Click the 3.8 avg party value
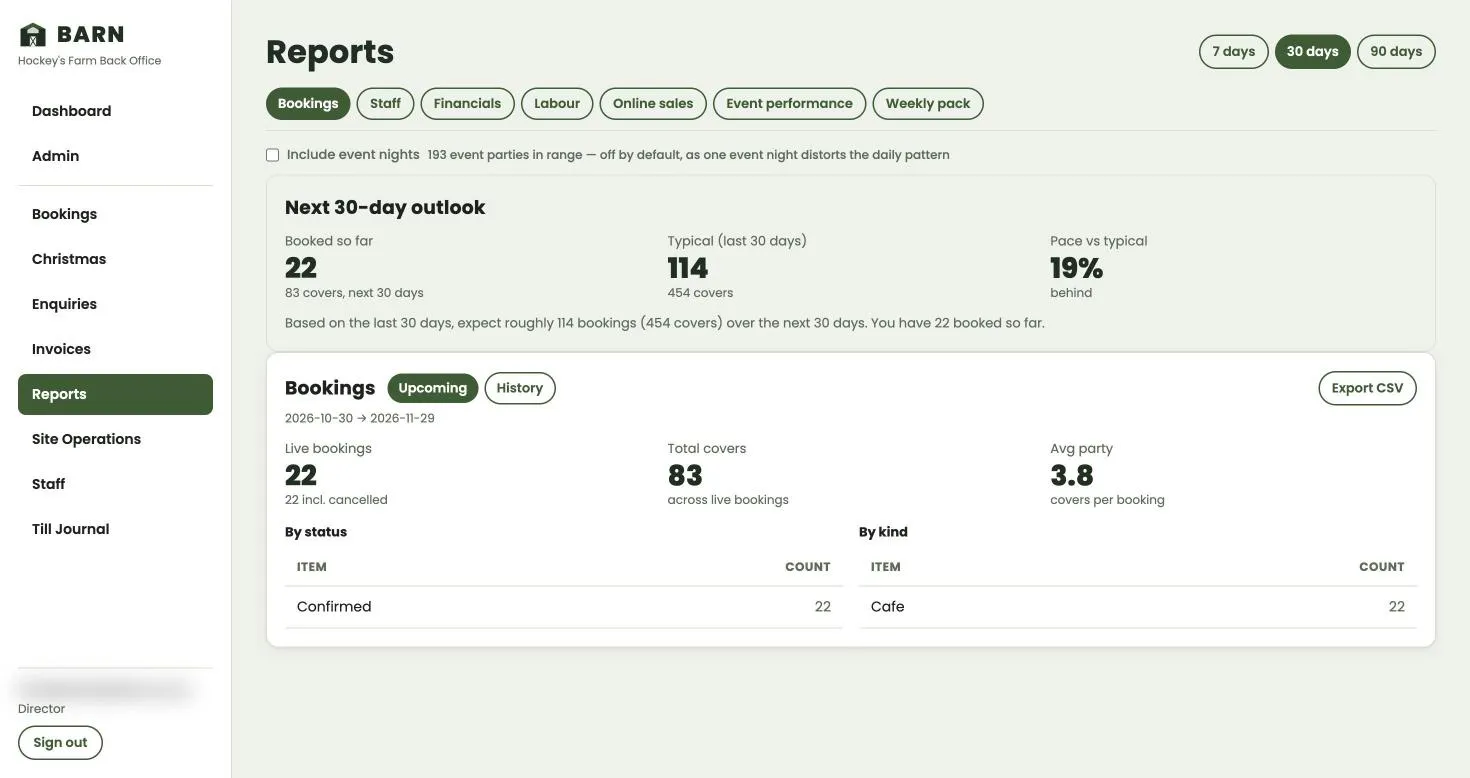The width and height of the screenshot is (1470, 778). (x=1072, y=475)
